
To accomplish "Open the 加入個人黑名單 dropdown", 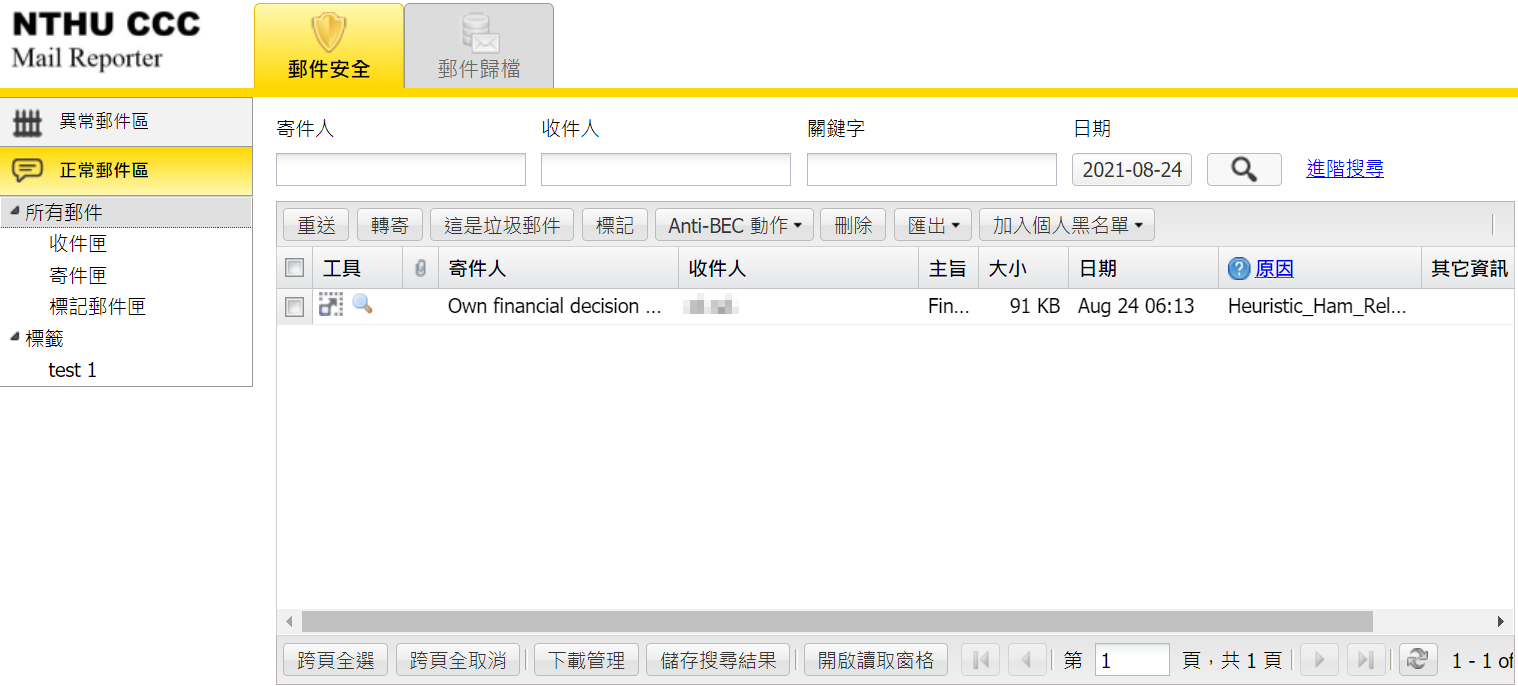I will 1066,225.
